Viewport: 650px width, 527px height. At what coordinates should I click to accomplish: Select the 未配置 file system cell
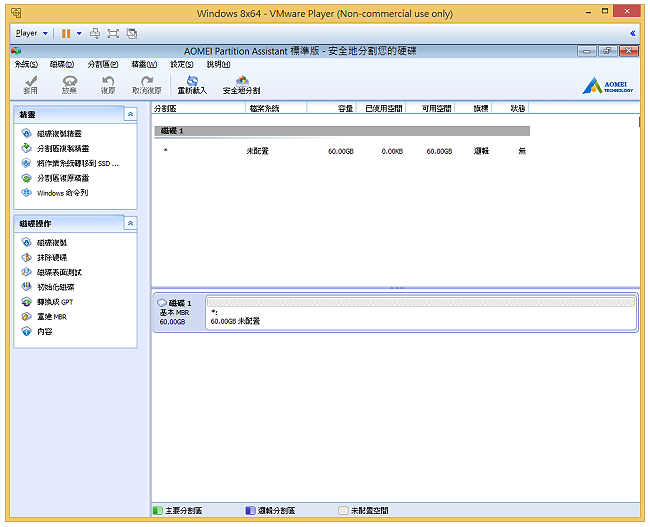point(257,151)
